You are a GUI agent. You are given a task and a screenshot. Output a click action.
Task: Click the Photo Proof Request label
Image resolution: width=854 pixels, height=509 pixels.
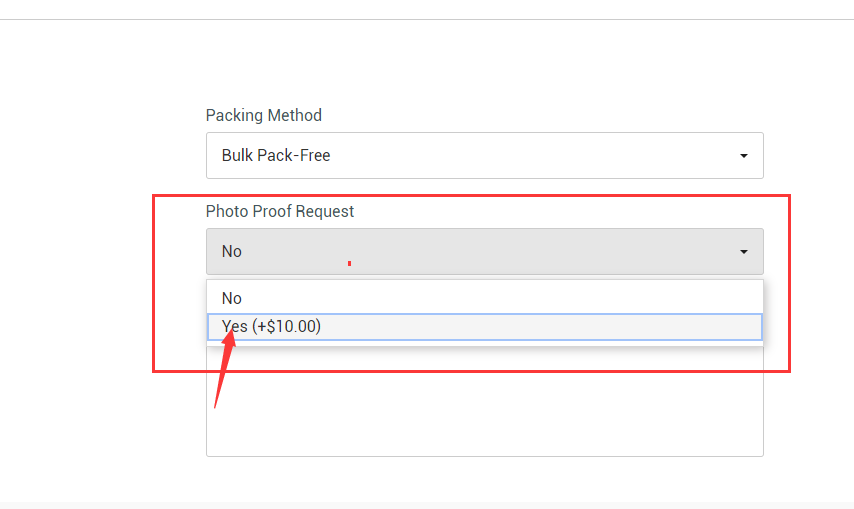pos(280,211)
